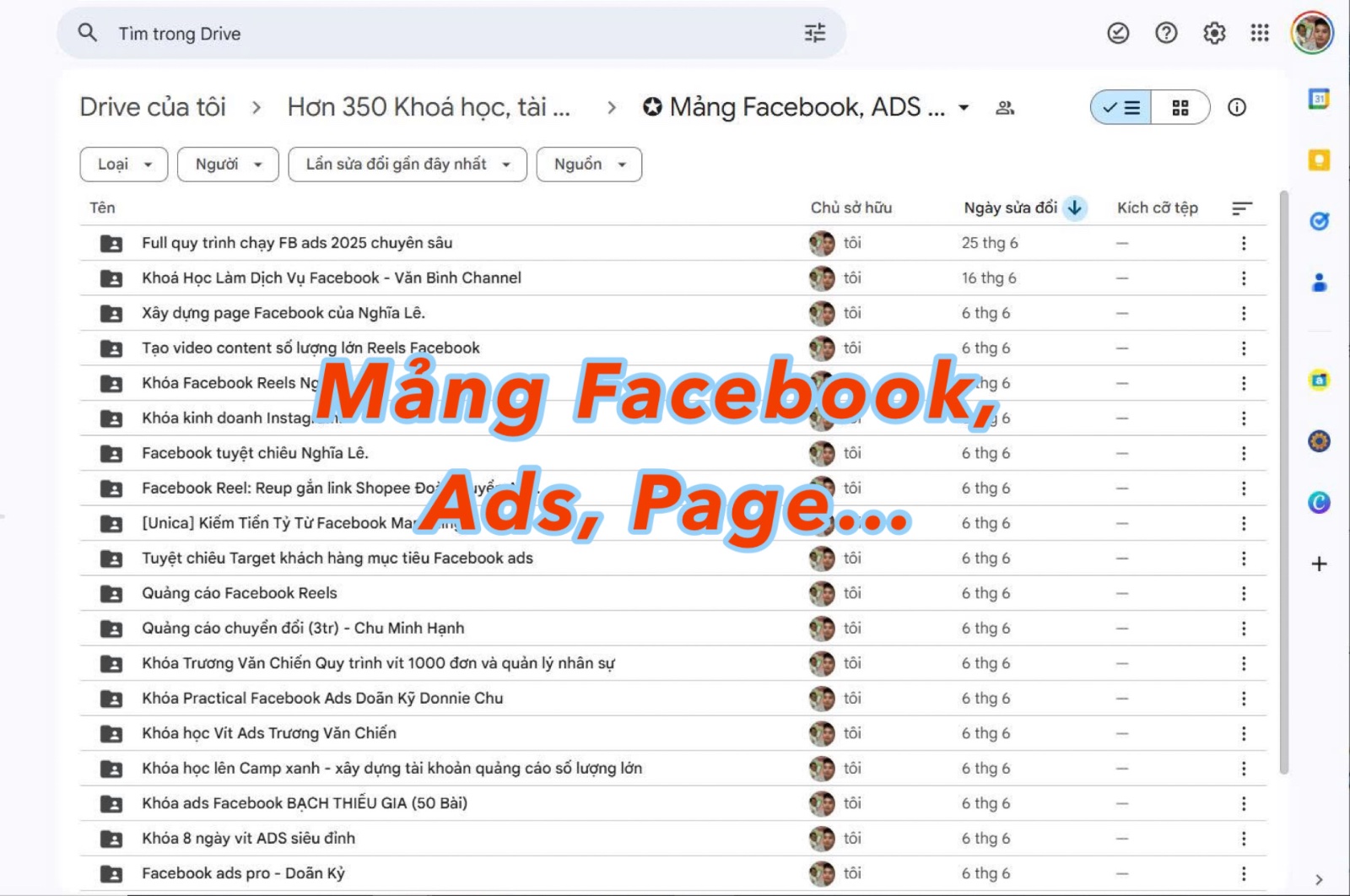Image resolution: width=1350 pixels, height=896 pixels.
Task: Click the 25 thg 6 date cell
Action: (x=990, y=243)
